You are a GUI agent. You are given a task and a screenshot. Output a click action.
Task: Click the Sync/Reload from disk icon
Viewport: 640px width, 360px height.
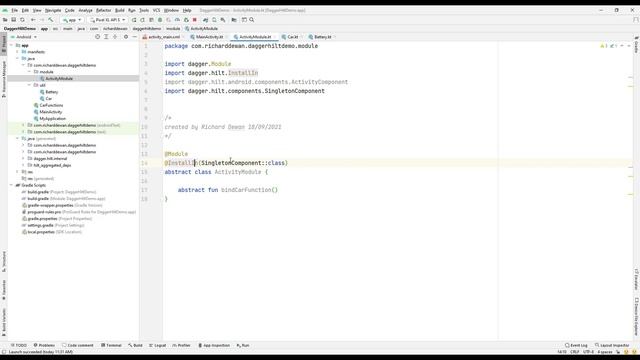tap(22, 20)
